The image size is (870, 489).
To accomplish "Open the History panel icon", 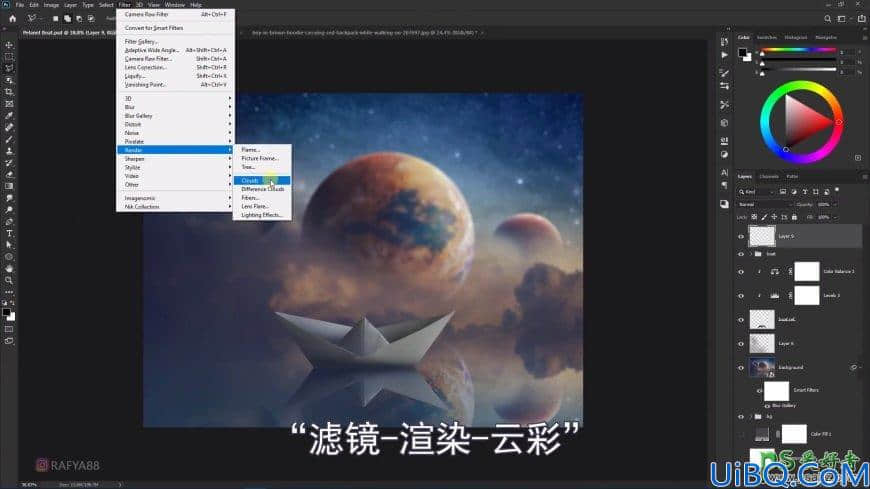I will [724, 42].
